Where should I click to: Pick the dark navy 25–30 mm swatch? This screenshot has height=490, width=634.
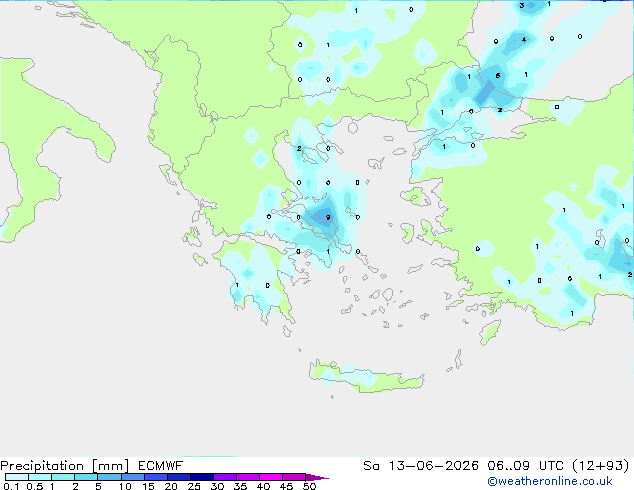(x=201, y=477)
